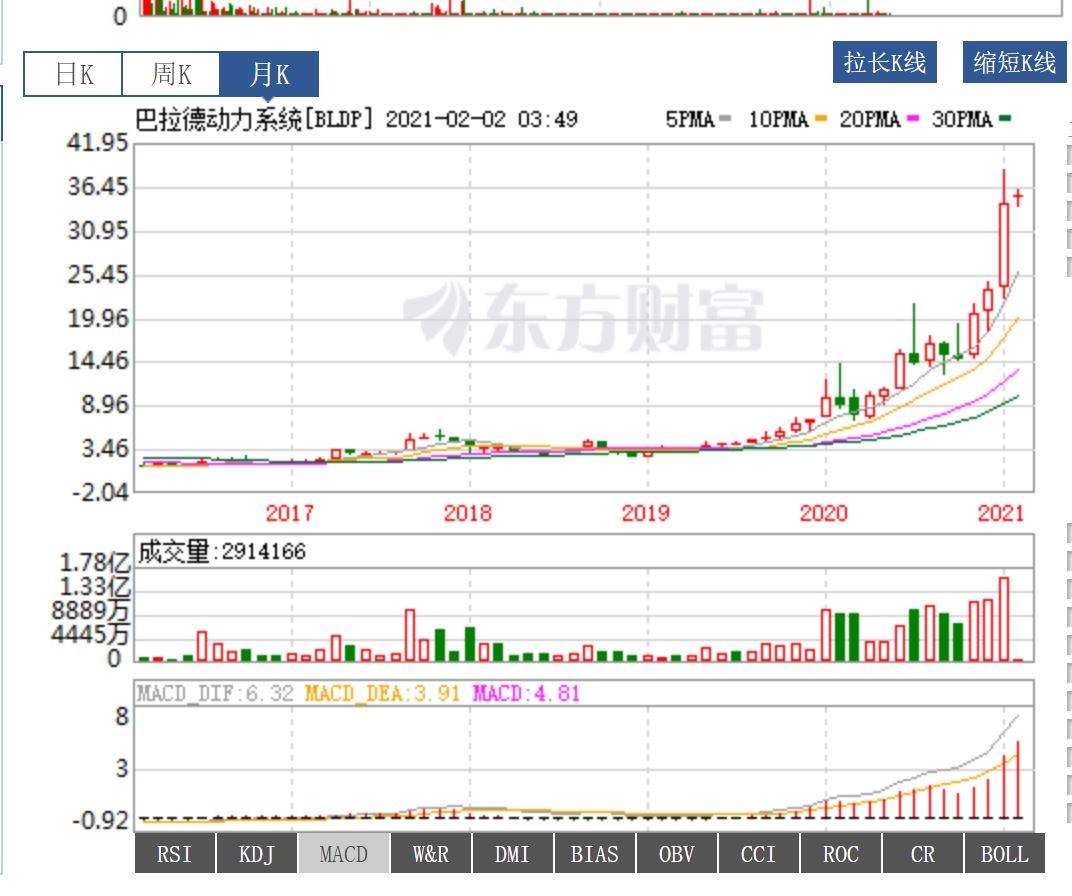Click the MACD:4.81 value
Image resolution: width=1072 pixels, height=896 pixels.
coord(526,694)
